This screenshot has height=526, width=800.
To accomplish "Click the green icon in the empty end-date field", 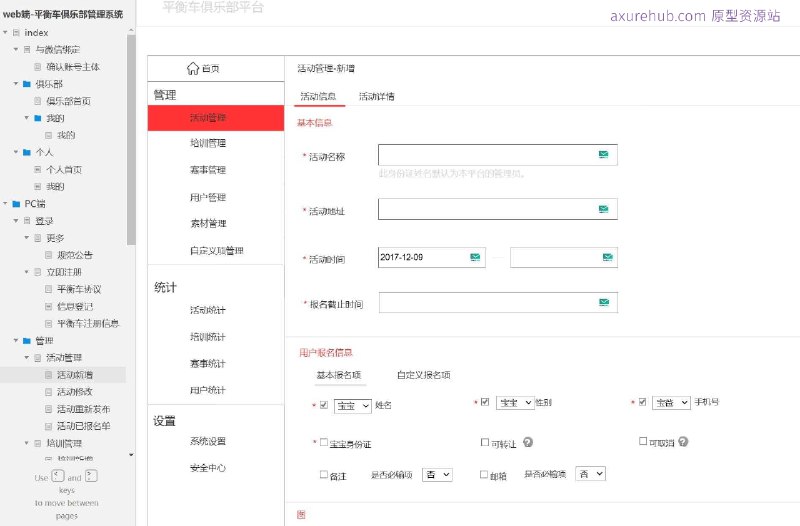I will 607,257.
